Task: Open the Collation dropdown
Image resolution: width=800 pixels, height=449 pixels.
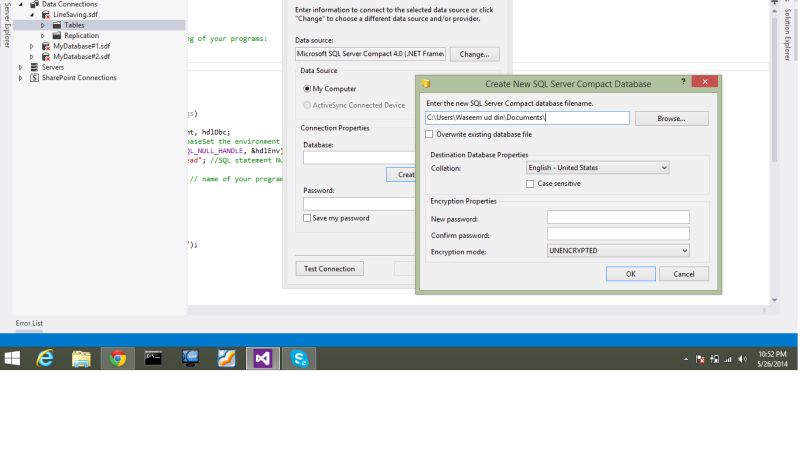Action: [597, 167]
